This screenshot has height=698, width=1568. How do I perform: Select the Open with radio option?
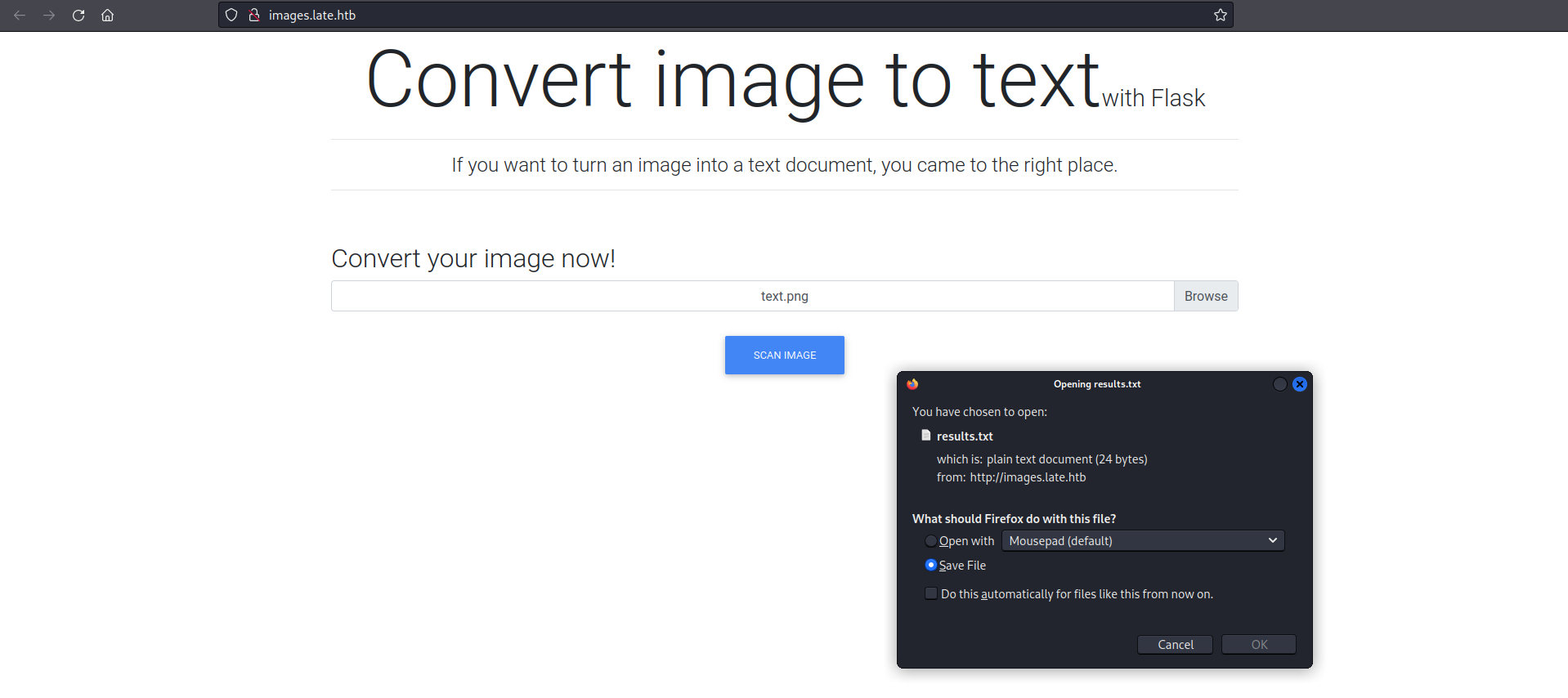(930, 541)
